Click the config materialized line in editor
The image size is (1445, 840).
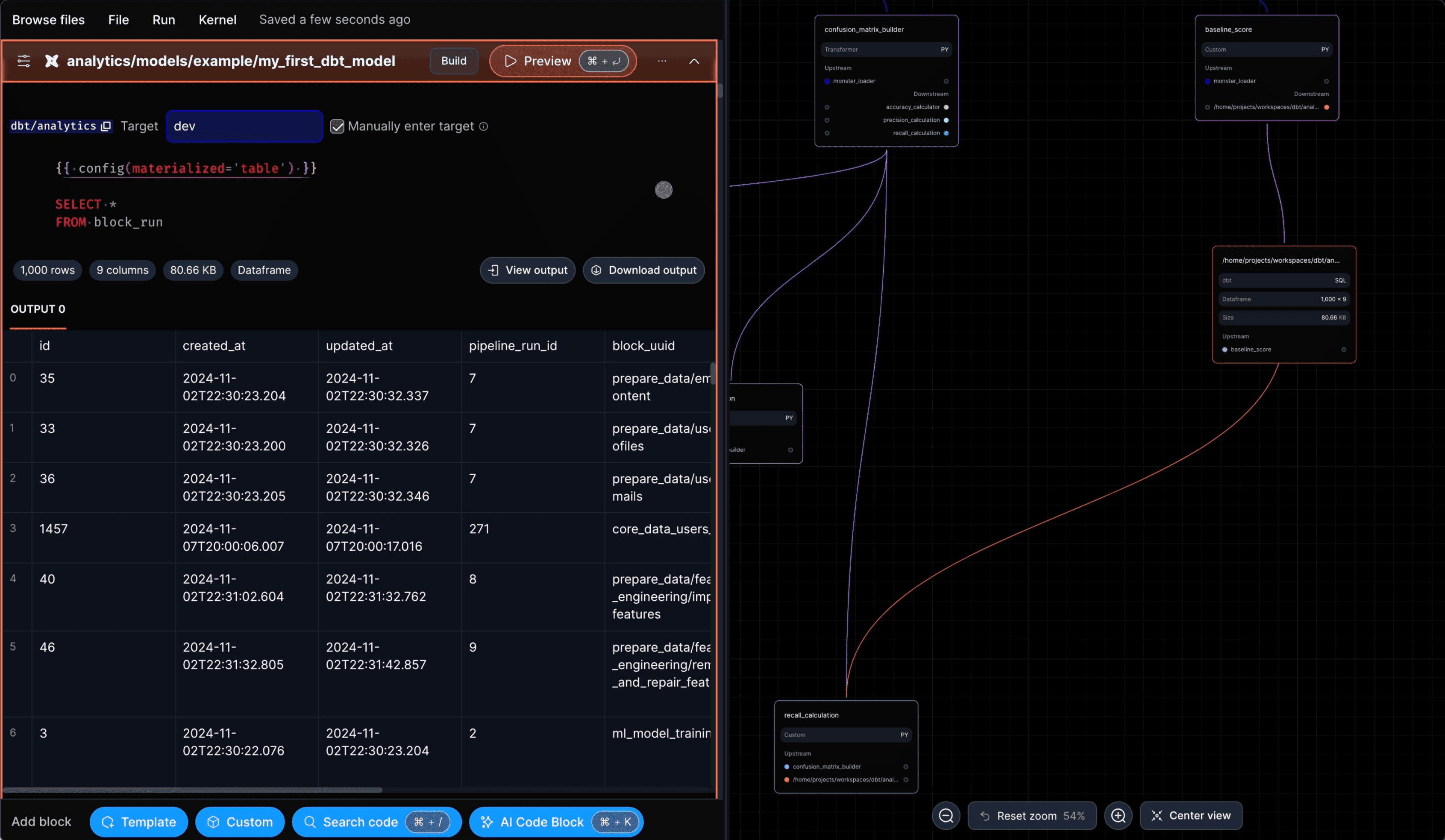186,168
